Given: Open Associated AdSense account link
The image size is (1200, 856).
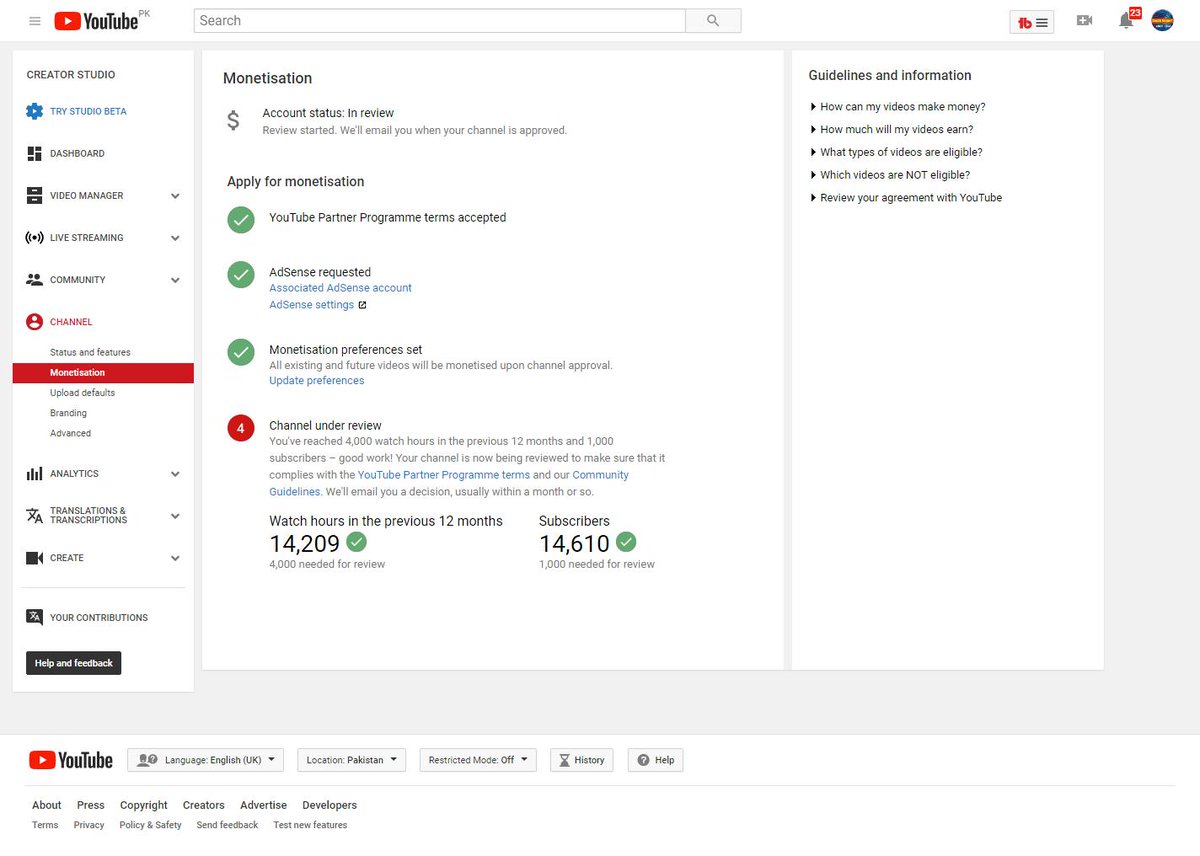Looking at the screenshot, I should pyautogui.click(x=340, y=288).
